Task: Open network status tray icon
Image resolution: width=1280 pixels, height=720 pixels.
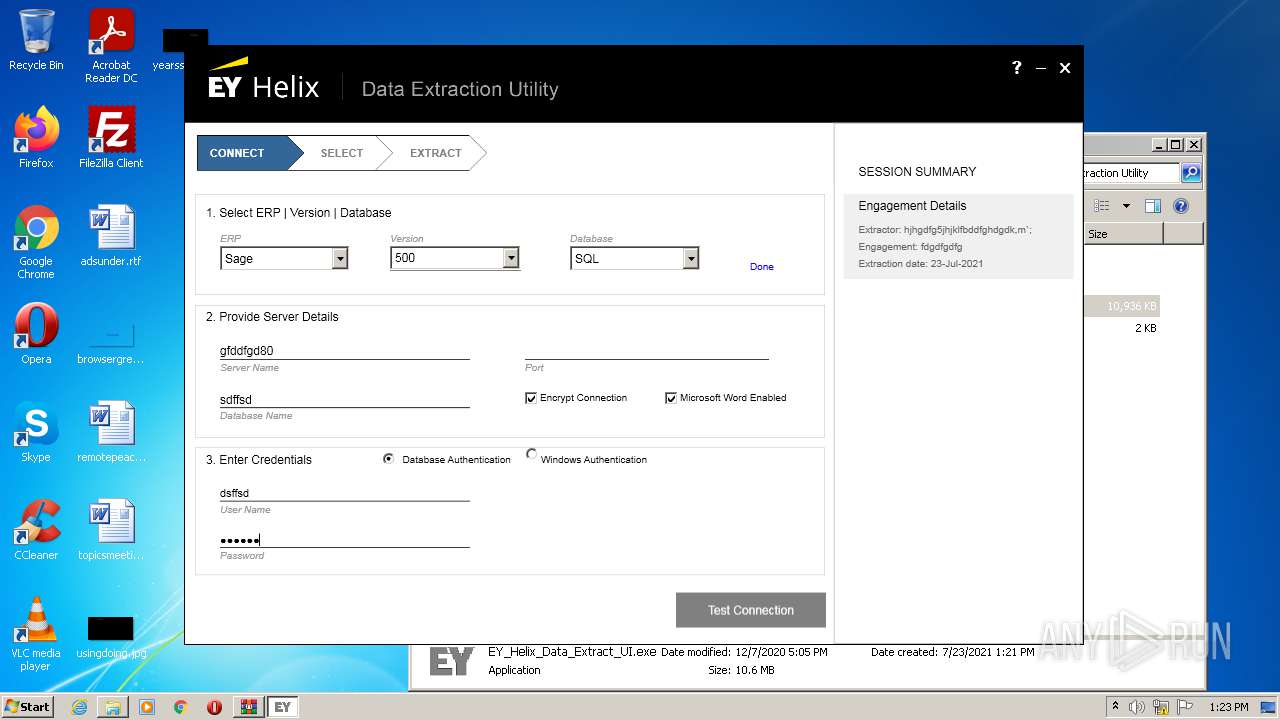Action: click(1161, 707)
